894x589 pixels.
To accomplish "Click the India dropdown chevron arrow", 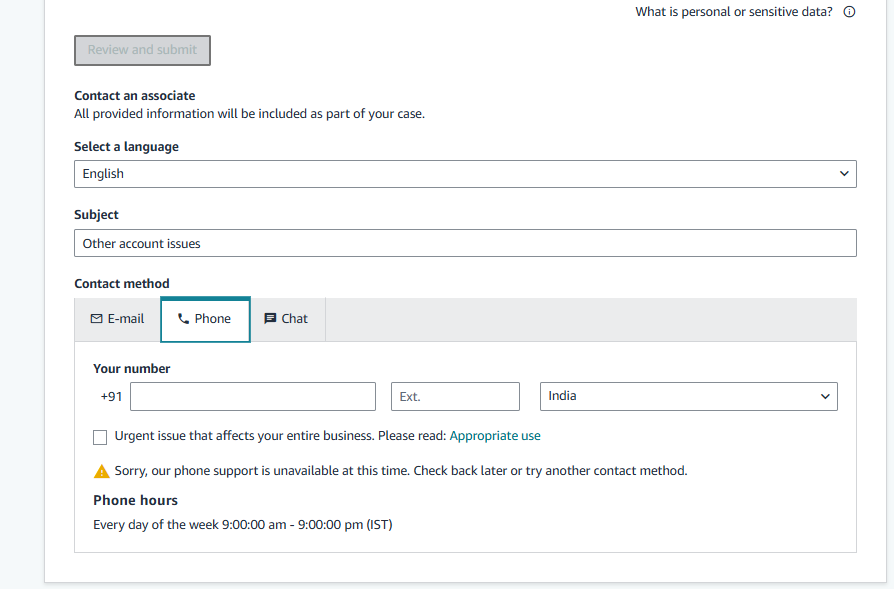I will point(825,396).
